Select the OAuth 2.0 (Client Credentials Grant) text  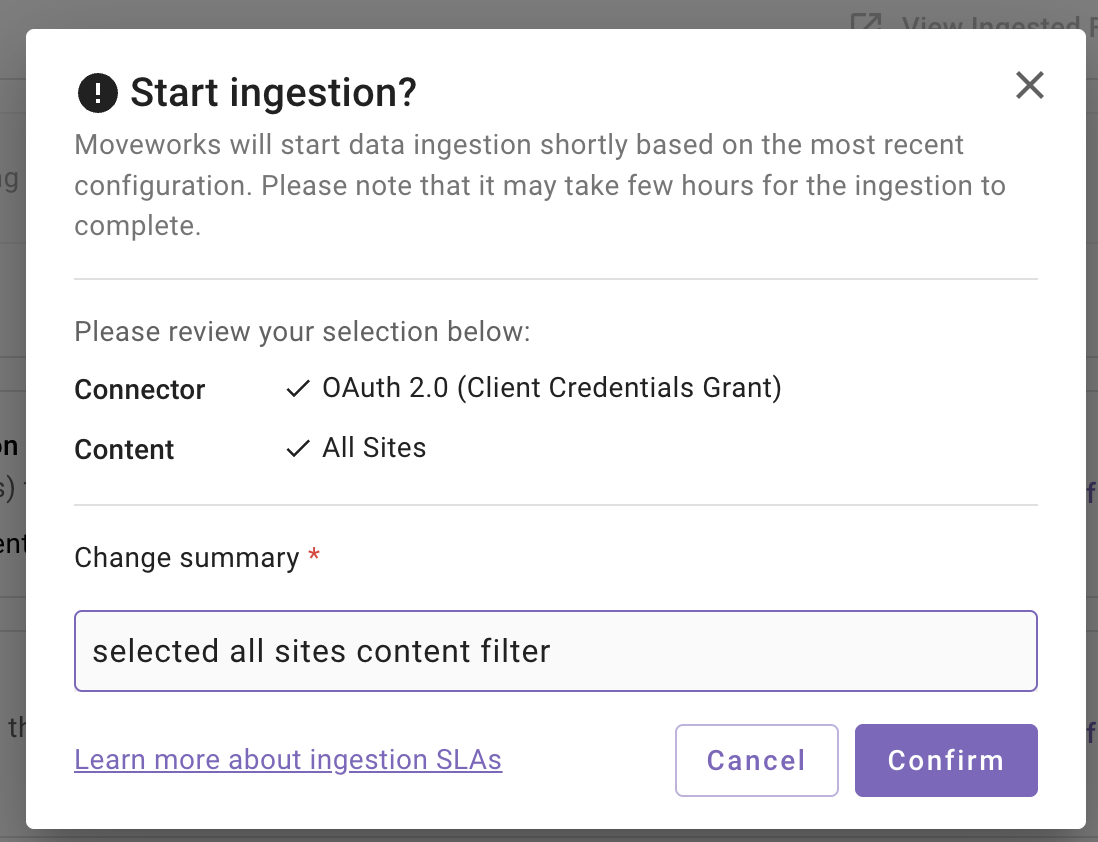tap(552, 388)
